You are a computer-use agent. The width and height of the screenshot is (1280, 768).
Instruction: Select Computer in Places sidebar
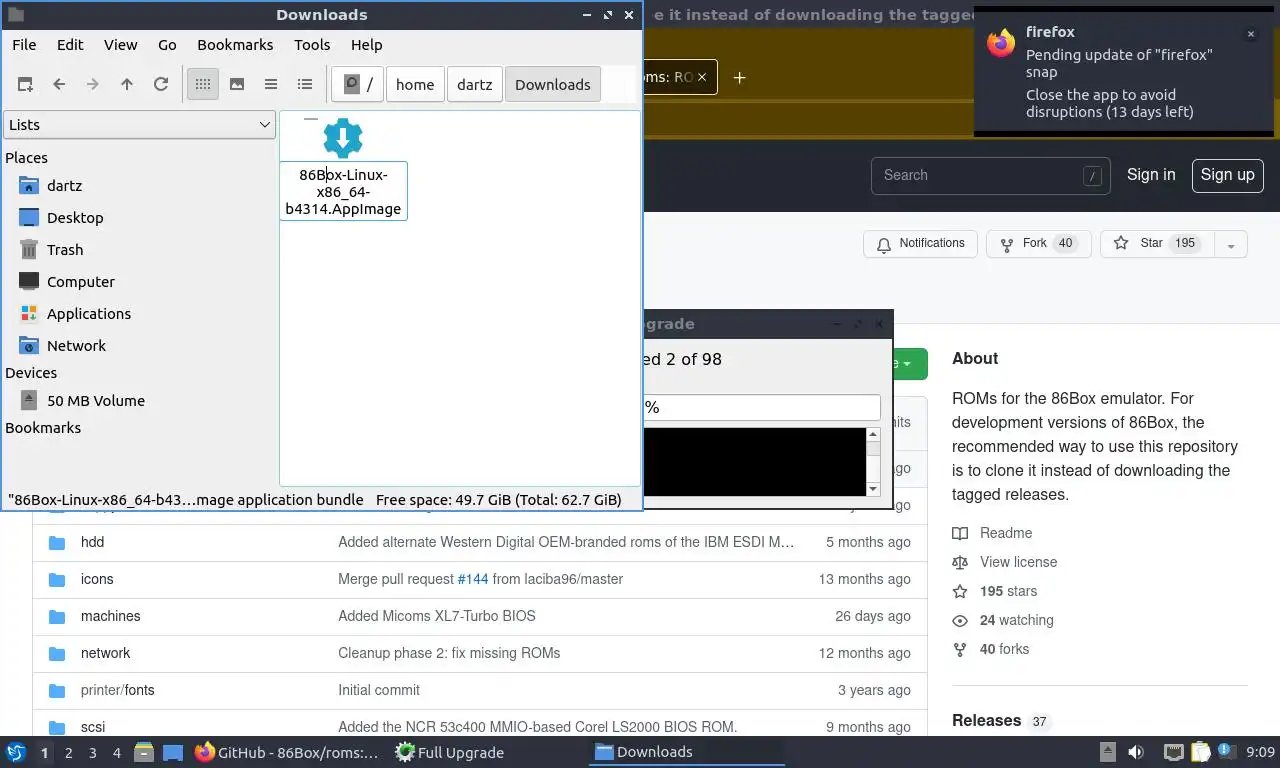tap(81, 281)
